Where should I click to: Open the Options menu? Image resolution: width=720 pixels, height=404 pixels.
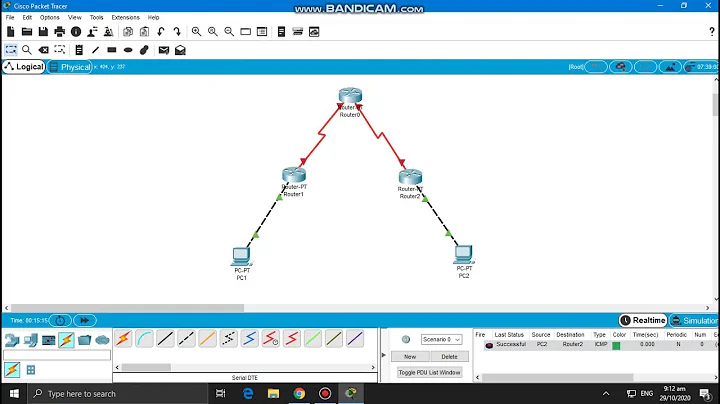pyautogui.click(x=50, y=17)
